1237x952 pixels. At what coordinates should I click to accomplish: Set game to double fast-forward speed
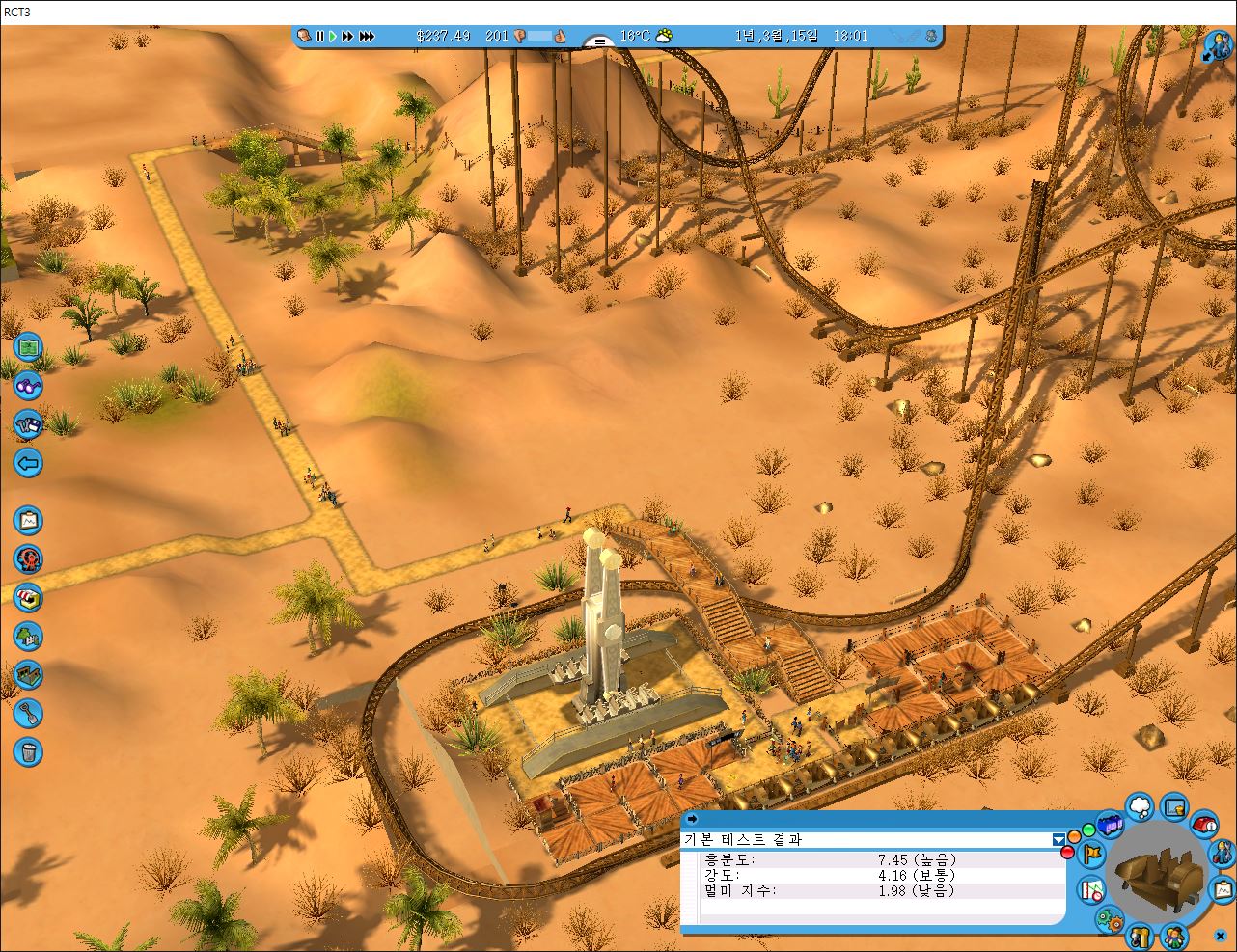[x=347, y=36]
